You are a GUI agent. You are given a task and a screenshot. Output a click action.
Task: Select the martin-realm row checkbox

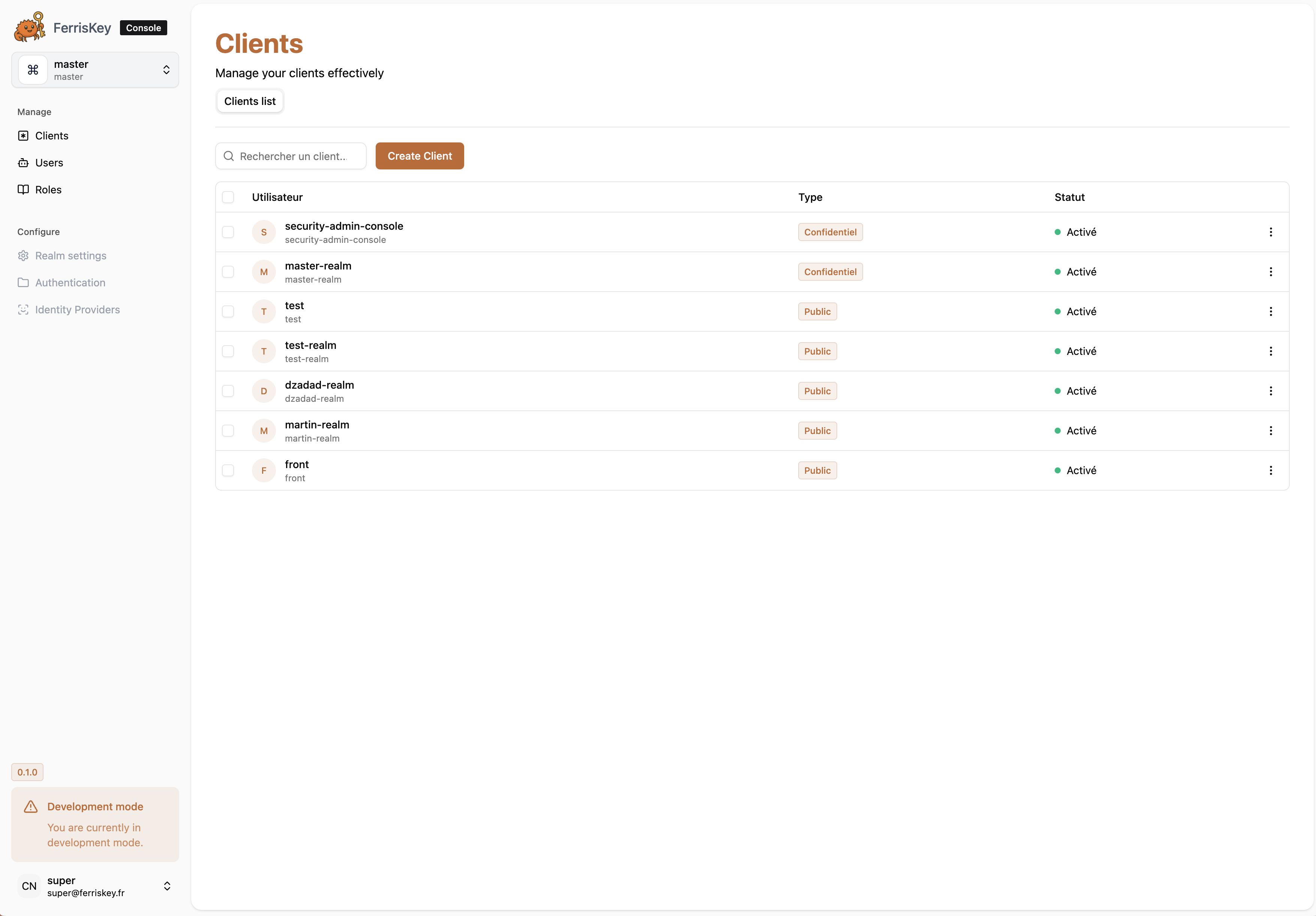click(x=228, y=431)
